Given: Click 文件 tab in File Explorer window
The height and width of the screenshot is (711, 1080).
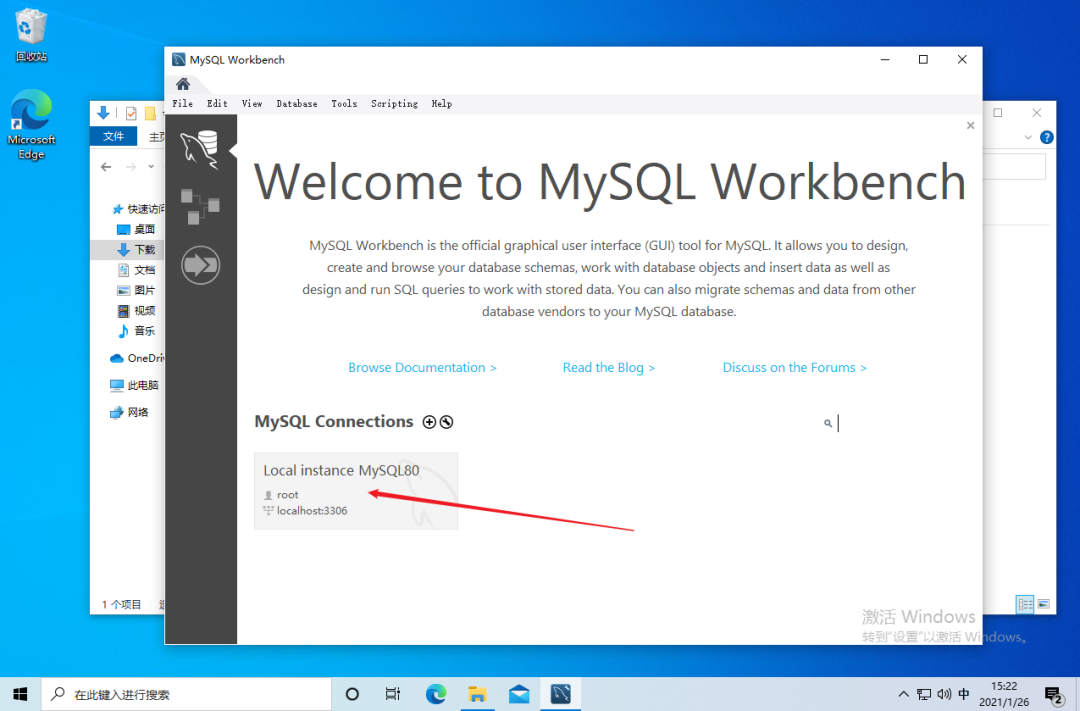Looking at the screenshot, I should point(114,136).
